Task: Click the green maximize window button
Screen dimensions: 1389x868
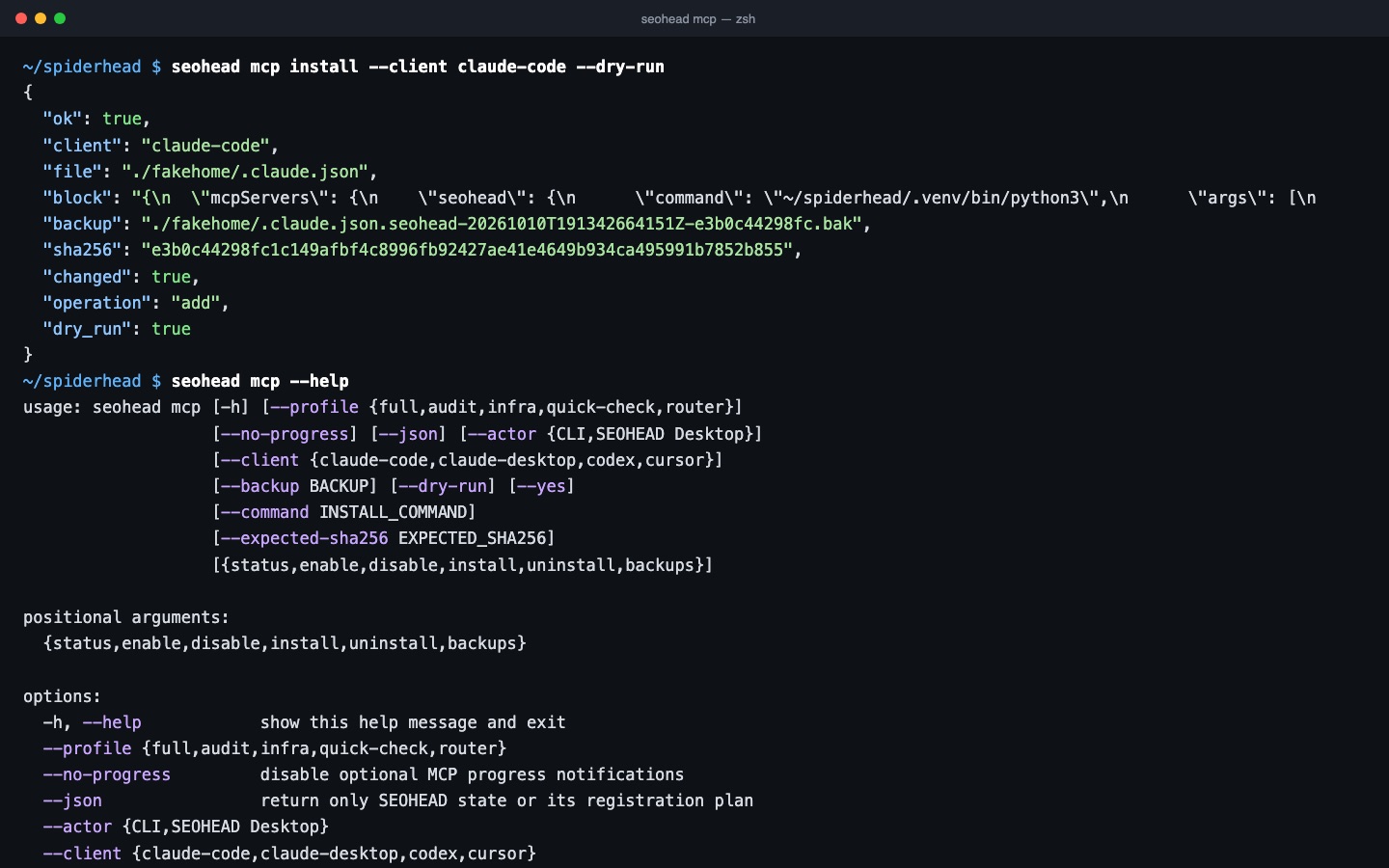Action: 60,18
